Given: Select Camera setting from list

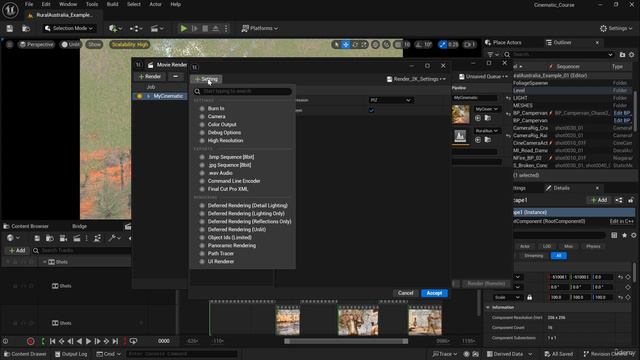Looking at the screenshot, I should coord(216,116).
